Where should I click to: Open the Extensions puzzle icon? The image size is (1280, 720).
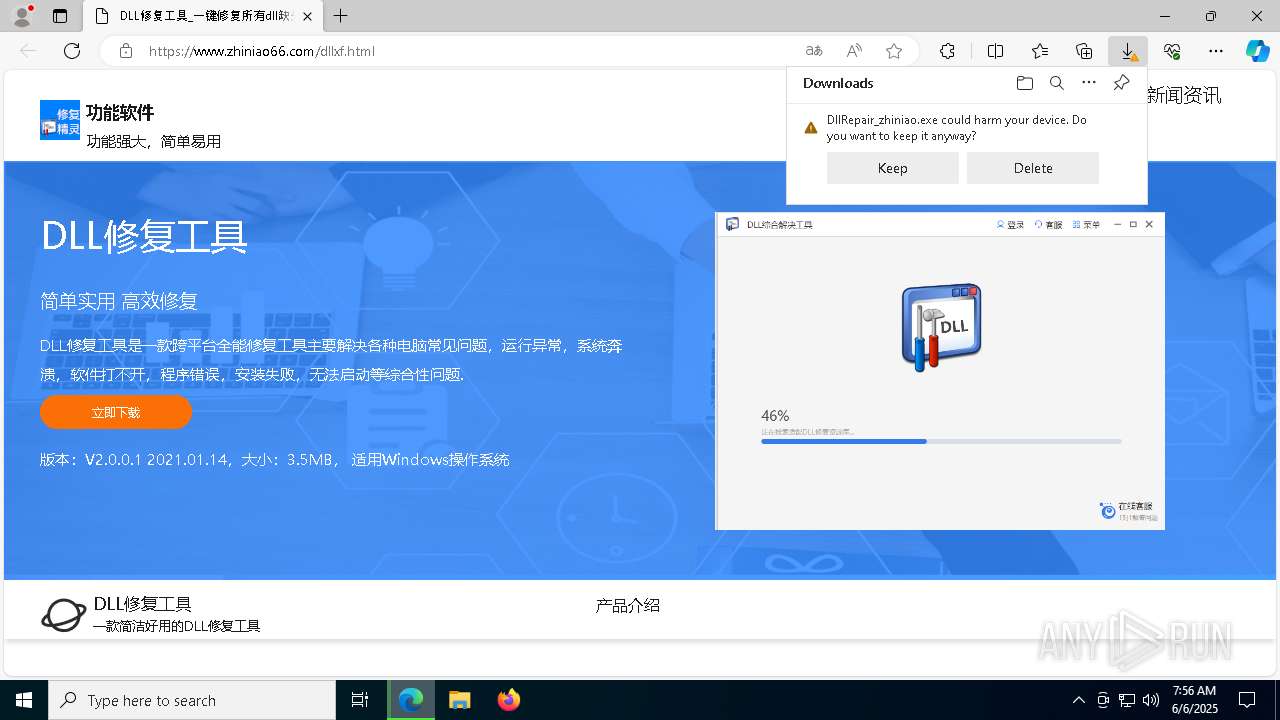click(x=947, y=51)
